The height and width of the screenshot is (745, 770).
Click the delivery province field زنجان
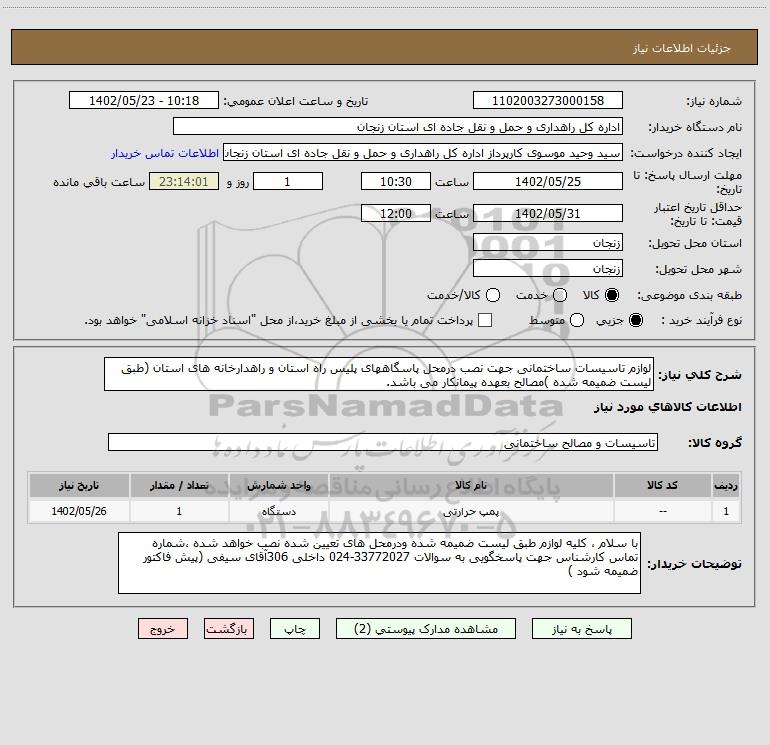[548, 242]
